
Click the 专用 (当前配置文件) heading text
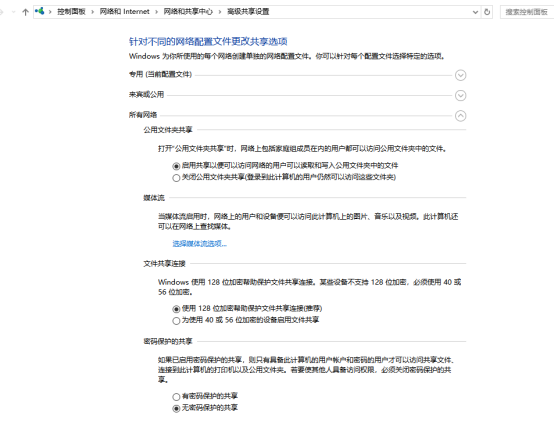tap(160, 74)
